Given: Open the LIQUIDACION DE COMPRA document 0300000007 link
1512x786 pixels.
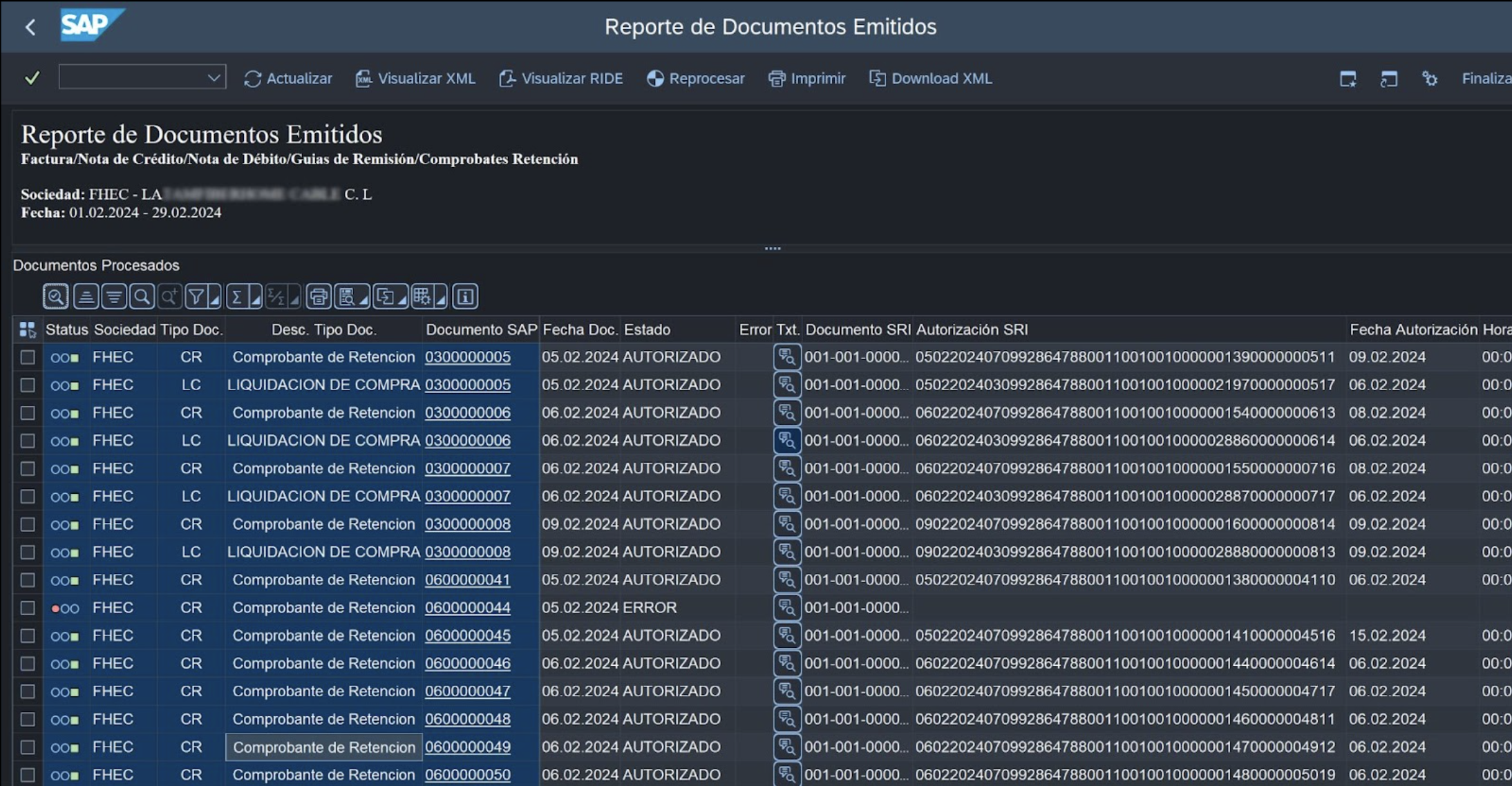Looking at the screenshot, I should point(468,496).
